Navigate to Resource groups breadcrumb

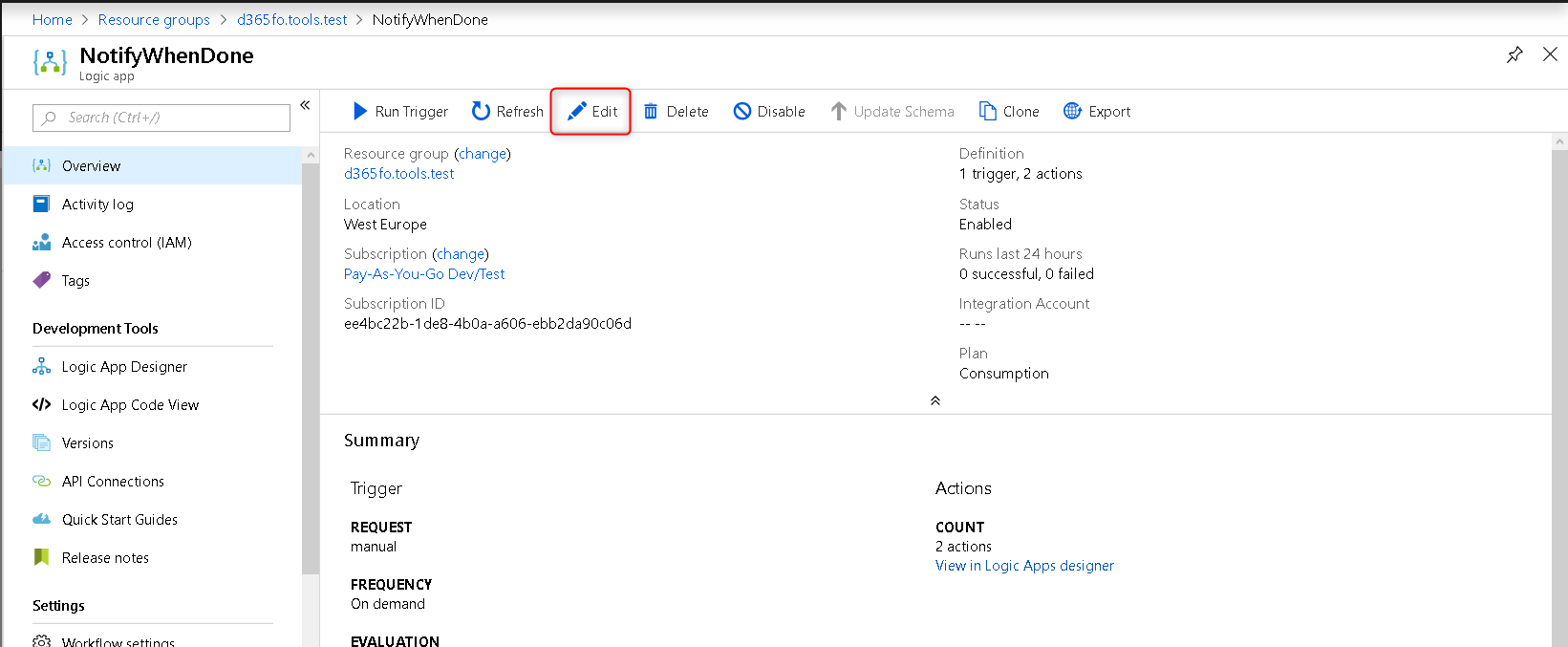154,20
